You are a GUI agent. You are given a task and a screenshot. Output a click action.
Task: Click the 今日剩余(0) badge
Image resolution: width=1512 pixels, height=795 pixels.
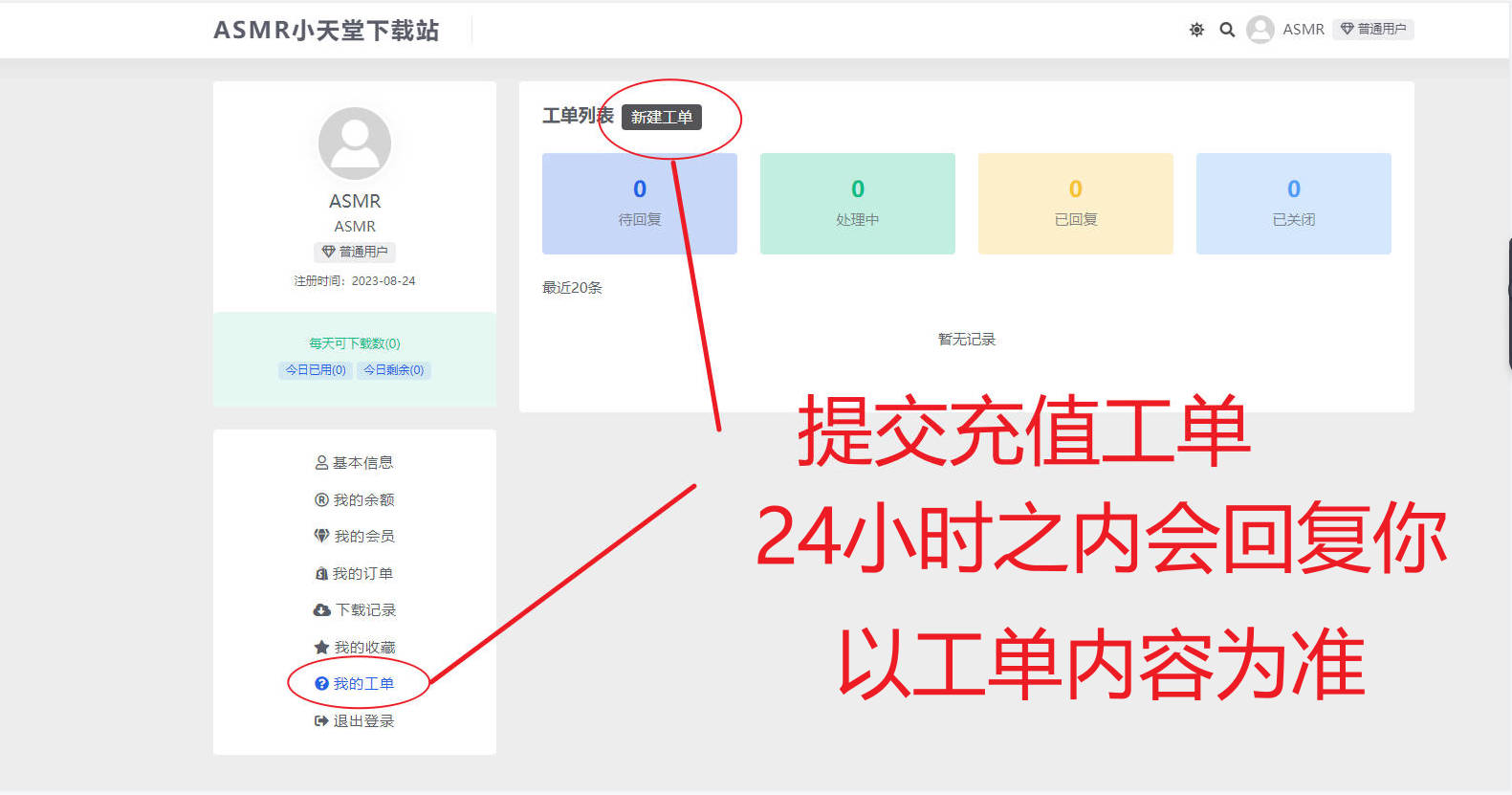point(394,370)
